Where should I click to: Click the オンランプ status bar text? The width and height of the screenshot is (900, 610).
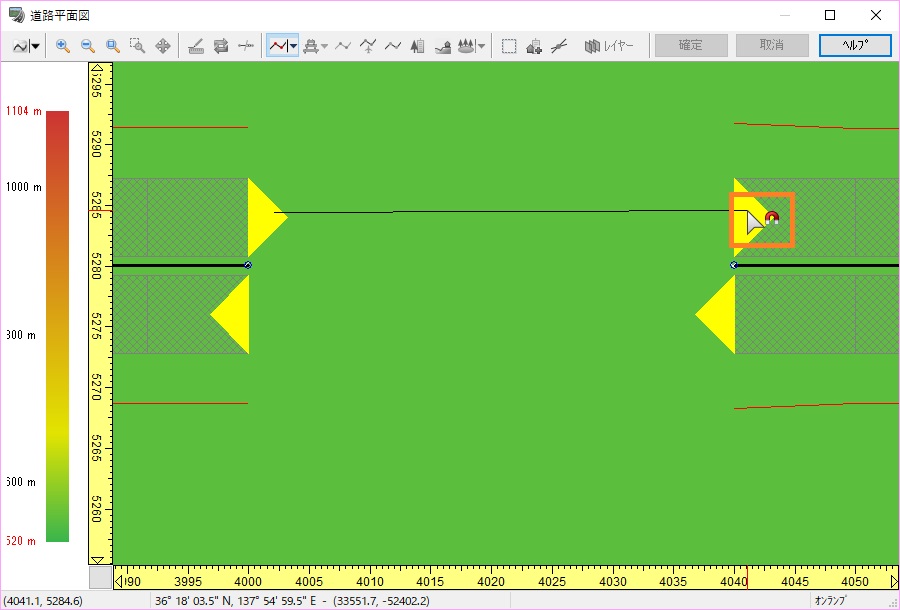pyautogui.click(x=830, y=601)
